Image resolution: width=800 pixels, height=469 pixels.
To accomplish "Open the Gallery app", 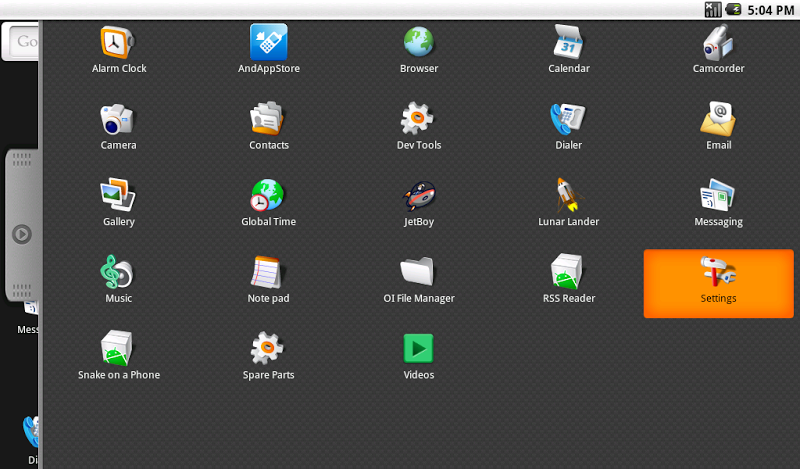I will (118, 203).
